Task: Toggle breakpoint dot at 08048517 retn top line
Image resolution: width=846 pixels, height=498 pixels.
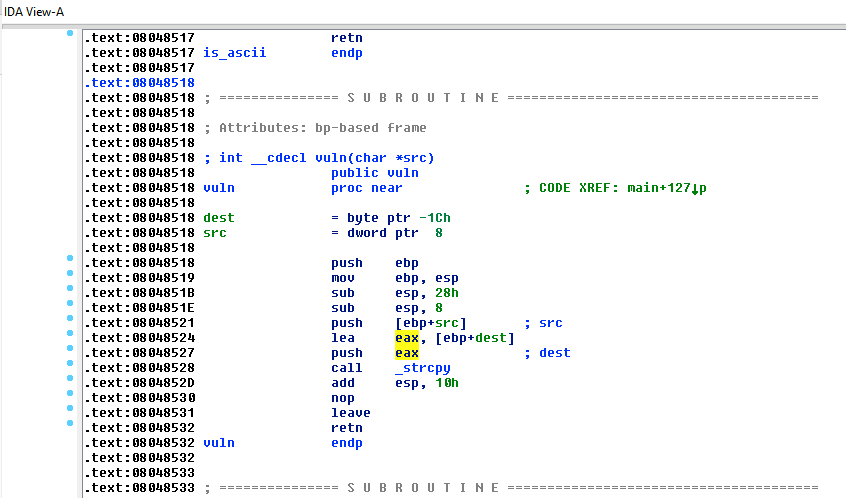Action: [x=70, y=33]
